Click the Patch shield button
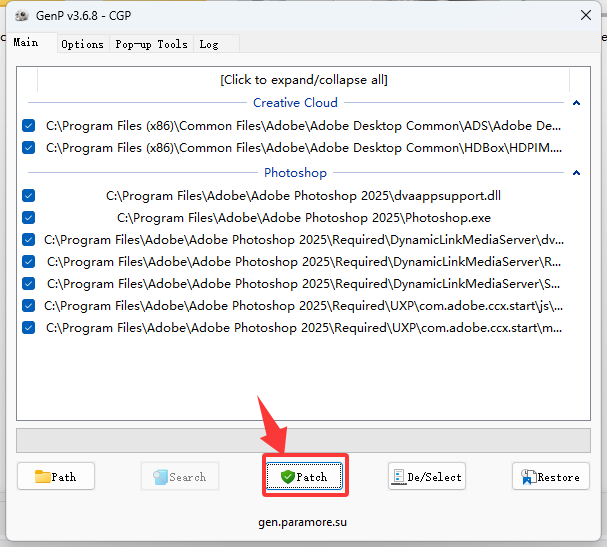Screen dimensions: 607x547 [304, 476]
